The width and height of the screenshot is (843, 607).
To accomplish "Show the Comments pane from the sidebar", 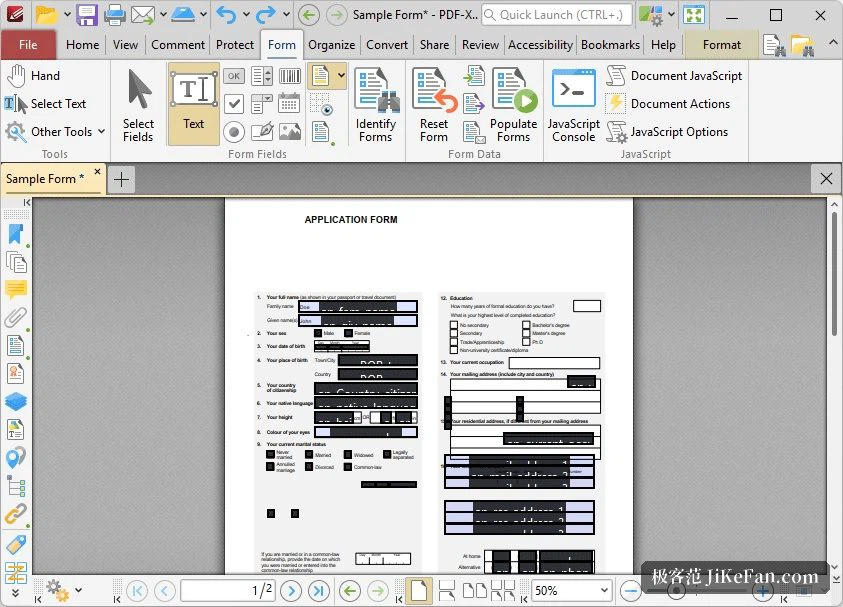I will 16,290.
